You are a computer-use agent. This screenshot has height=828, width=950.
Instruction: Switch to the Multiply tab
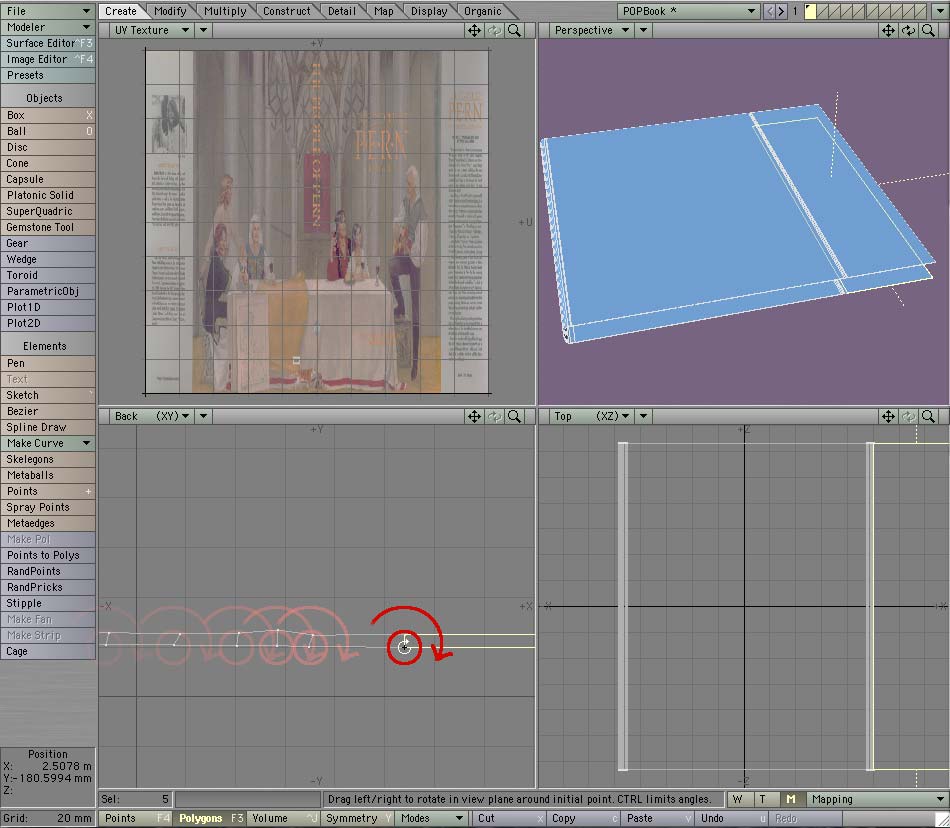point(225,11)
